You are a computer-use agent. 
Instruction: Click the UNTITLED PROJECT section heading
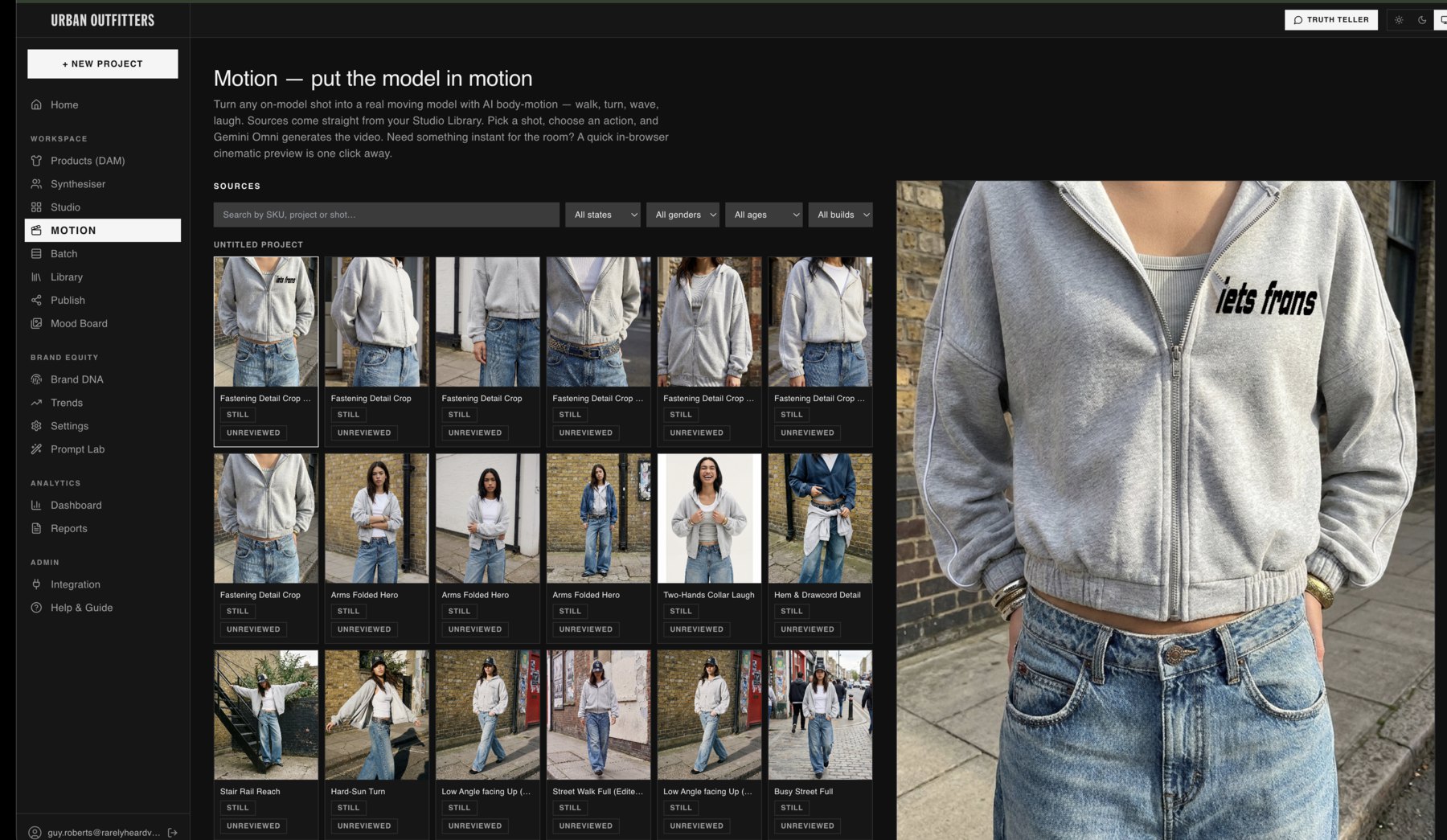258,244
